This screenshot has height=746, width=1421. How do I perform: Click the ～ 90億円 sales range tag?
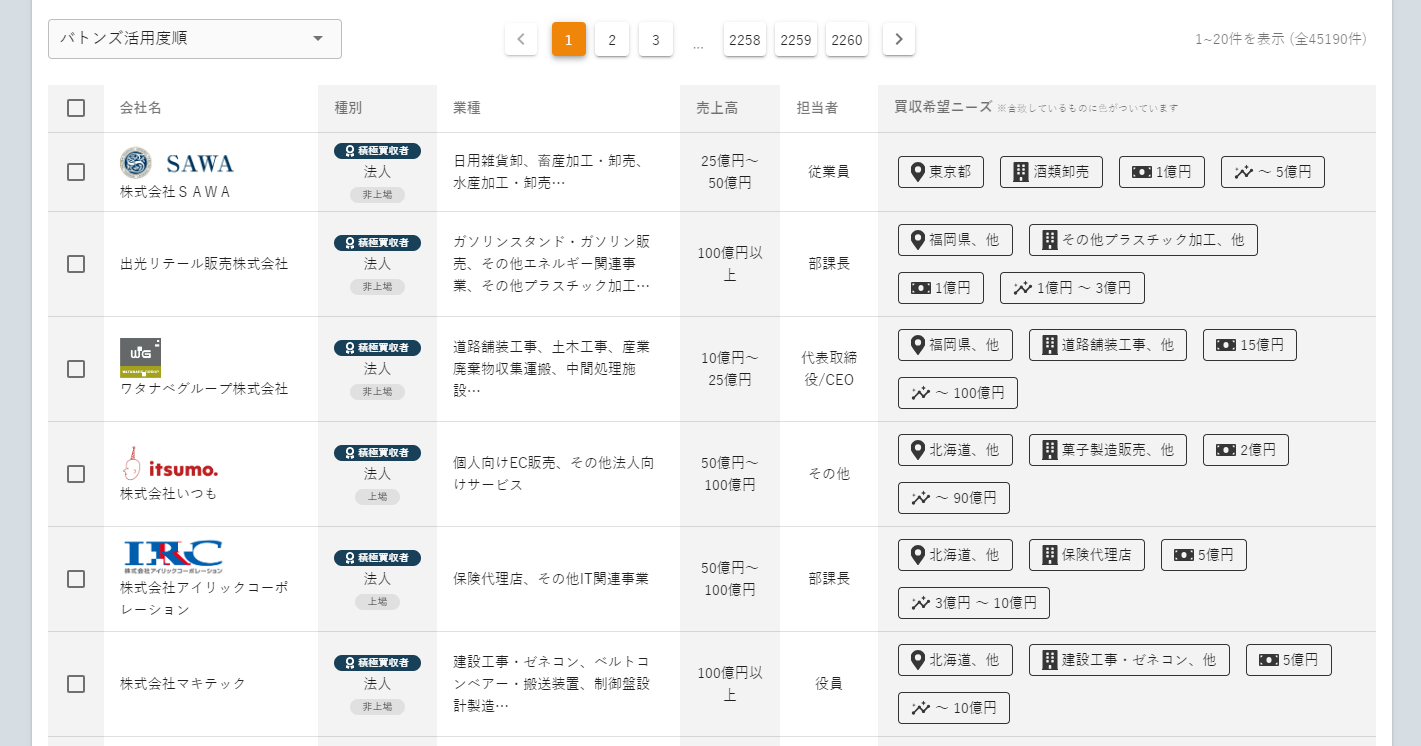[x=954, y=498]
